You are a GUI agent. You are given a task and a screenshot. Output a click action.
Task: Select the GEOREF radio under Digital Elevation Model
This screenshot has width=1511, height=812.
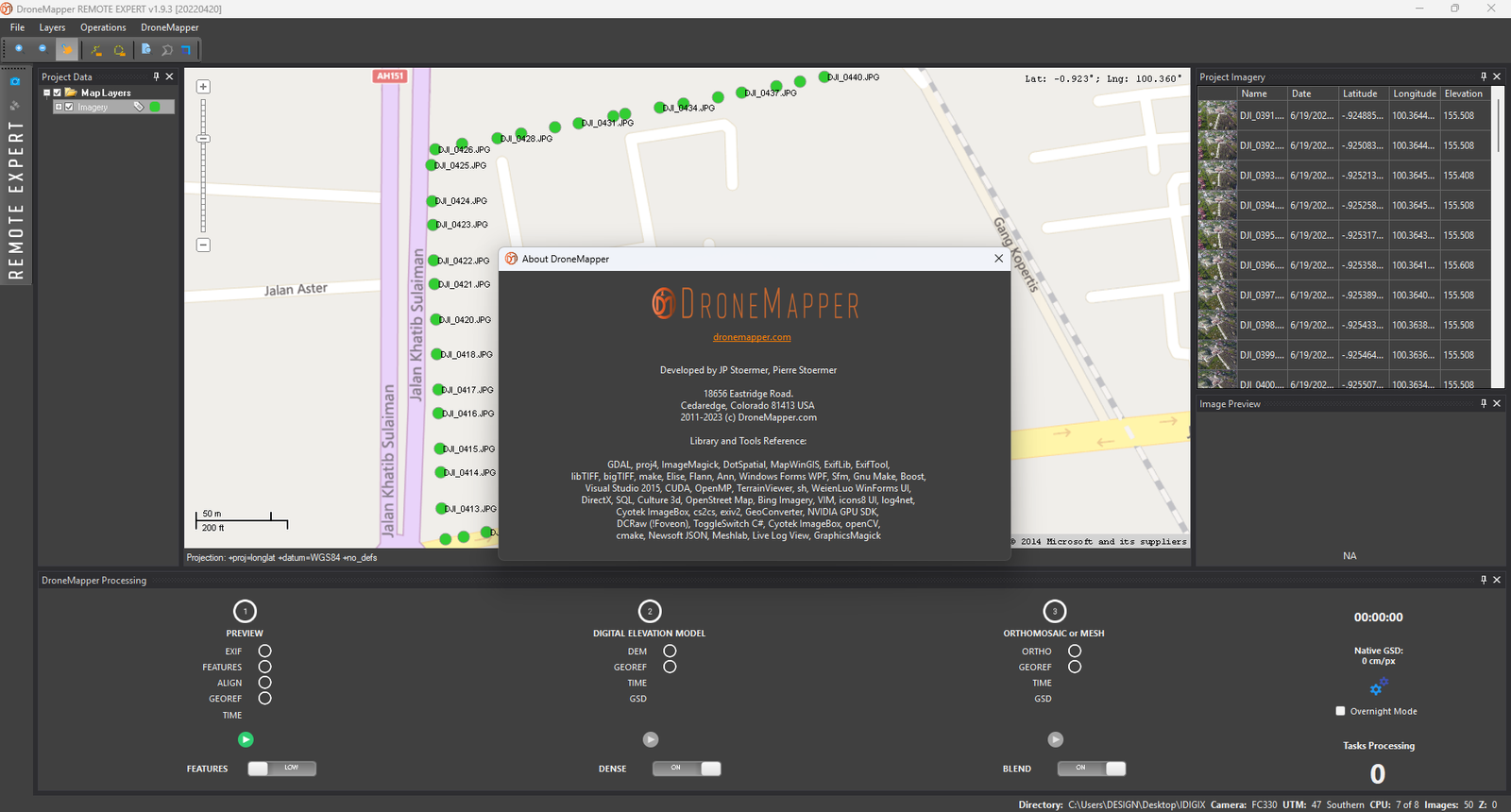(x=670, y=667)
